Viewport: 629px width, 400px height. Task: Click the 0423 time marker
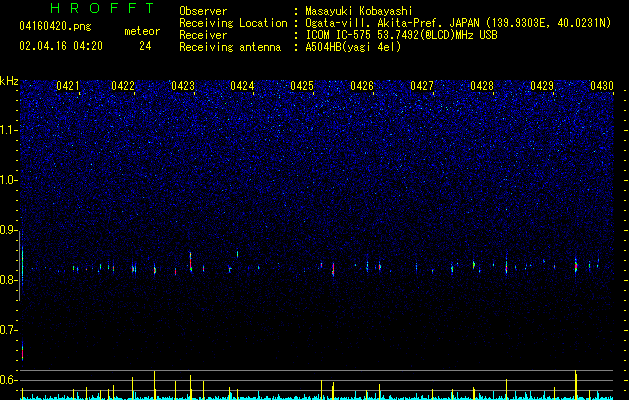[183, 86]
